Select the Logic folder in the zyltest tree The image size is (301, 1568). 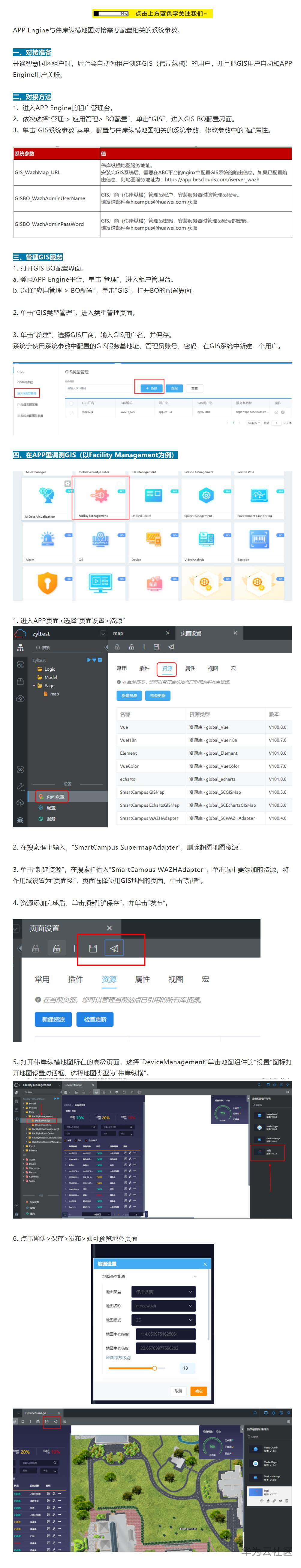pos(46,669)
